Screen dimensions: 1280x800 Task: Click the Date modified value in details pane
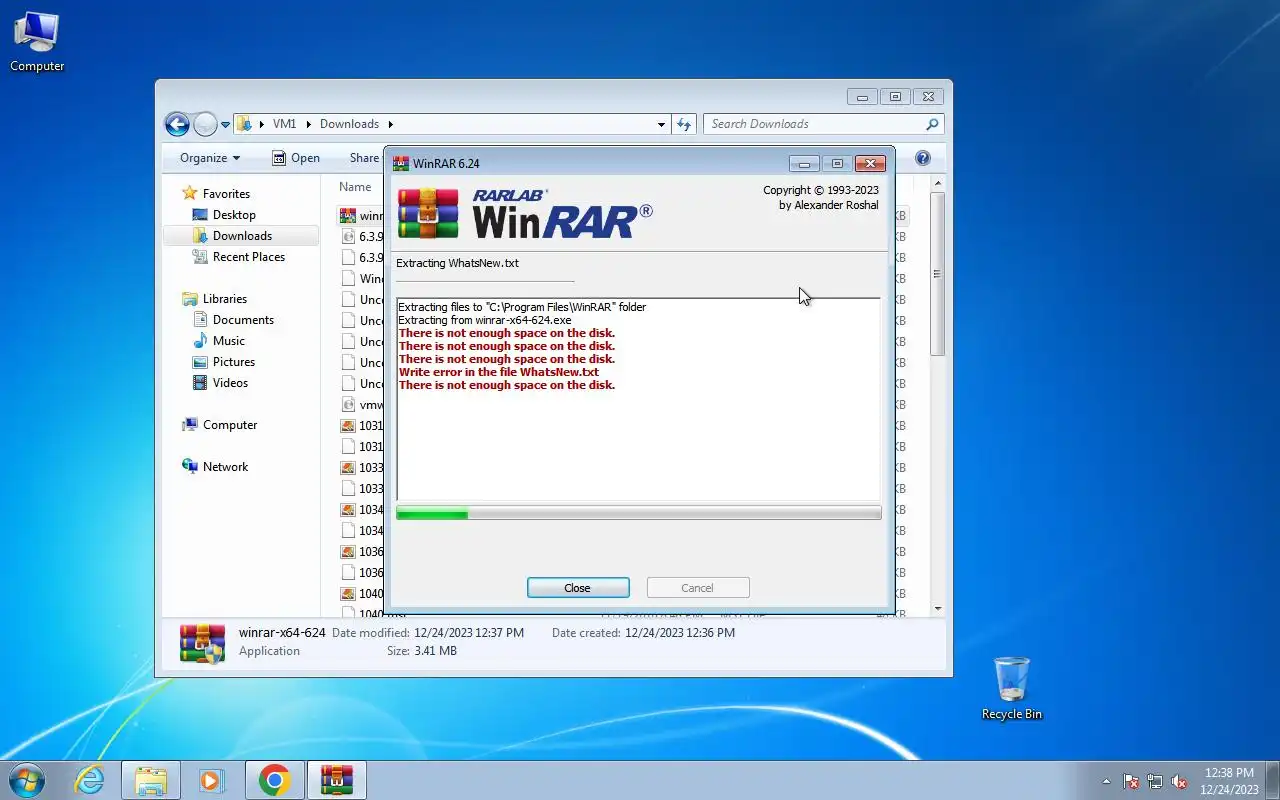click(470, 633)
